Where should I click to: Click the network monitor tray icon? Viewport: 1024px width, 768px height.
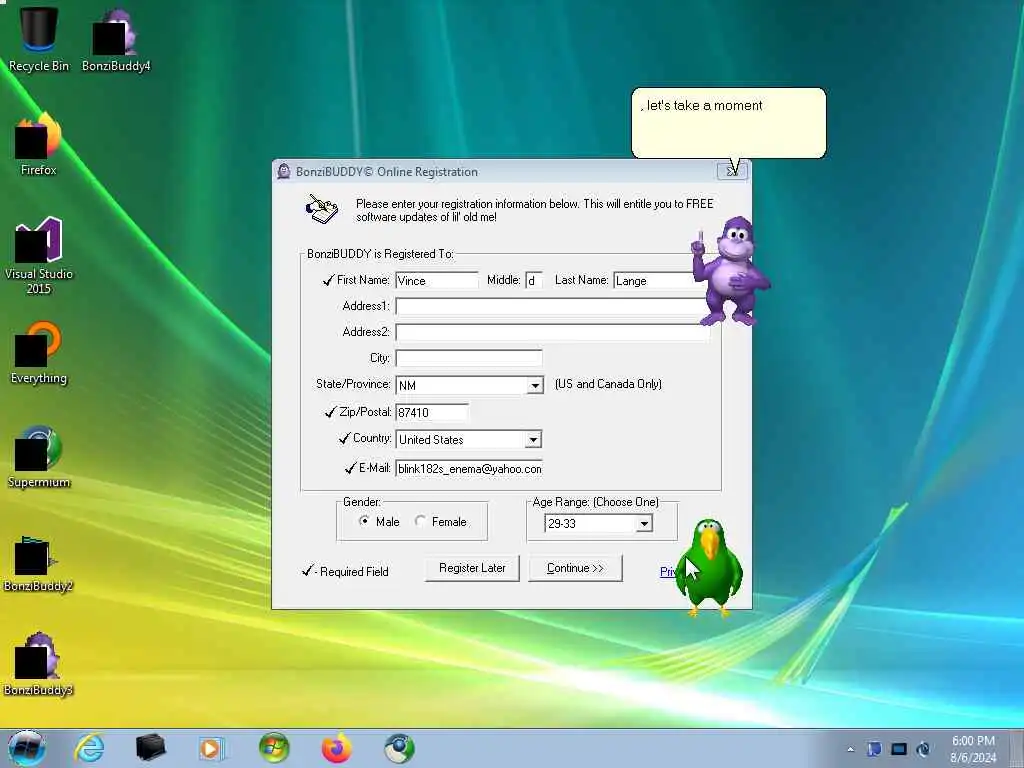click(899, 749)
